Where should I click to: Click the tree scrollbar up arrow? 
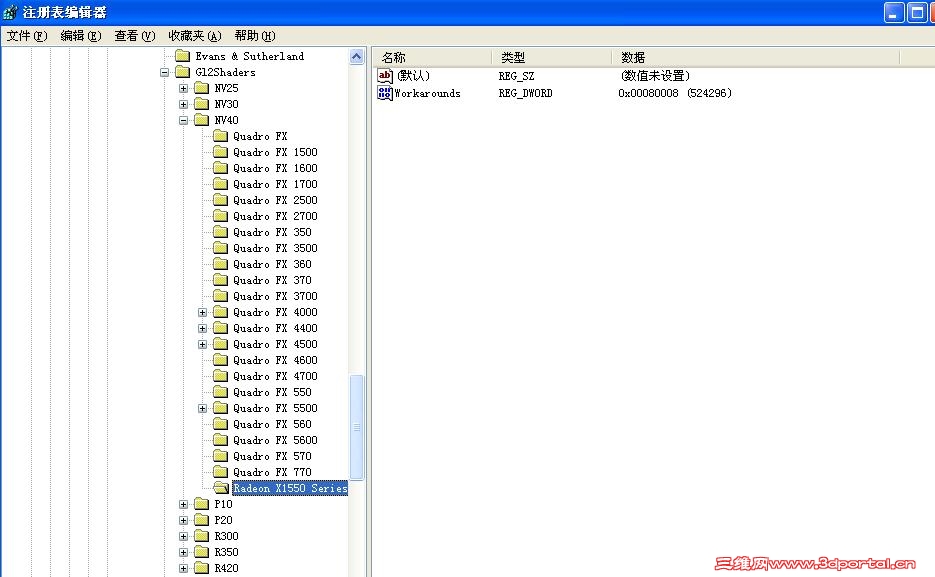[x=357, y=57]
